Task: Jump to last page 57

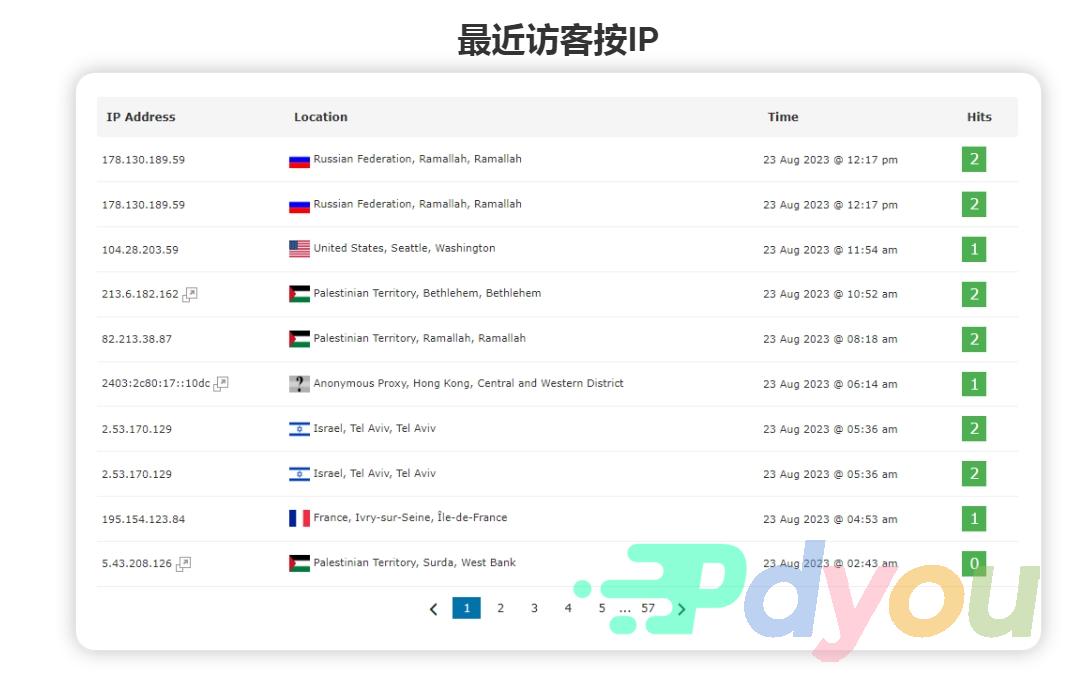Action: tap(648, 608)
